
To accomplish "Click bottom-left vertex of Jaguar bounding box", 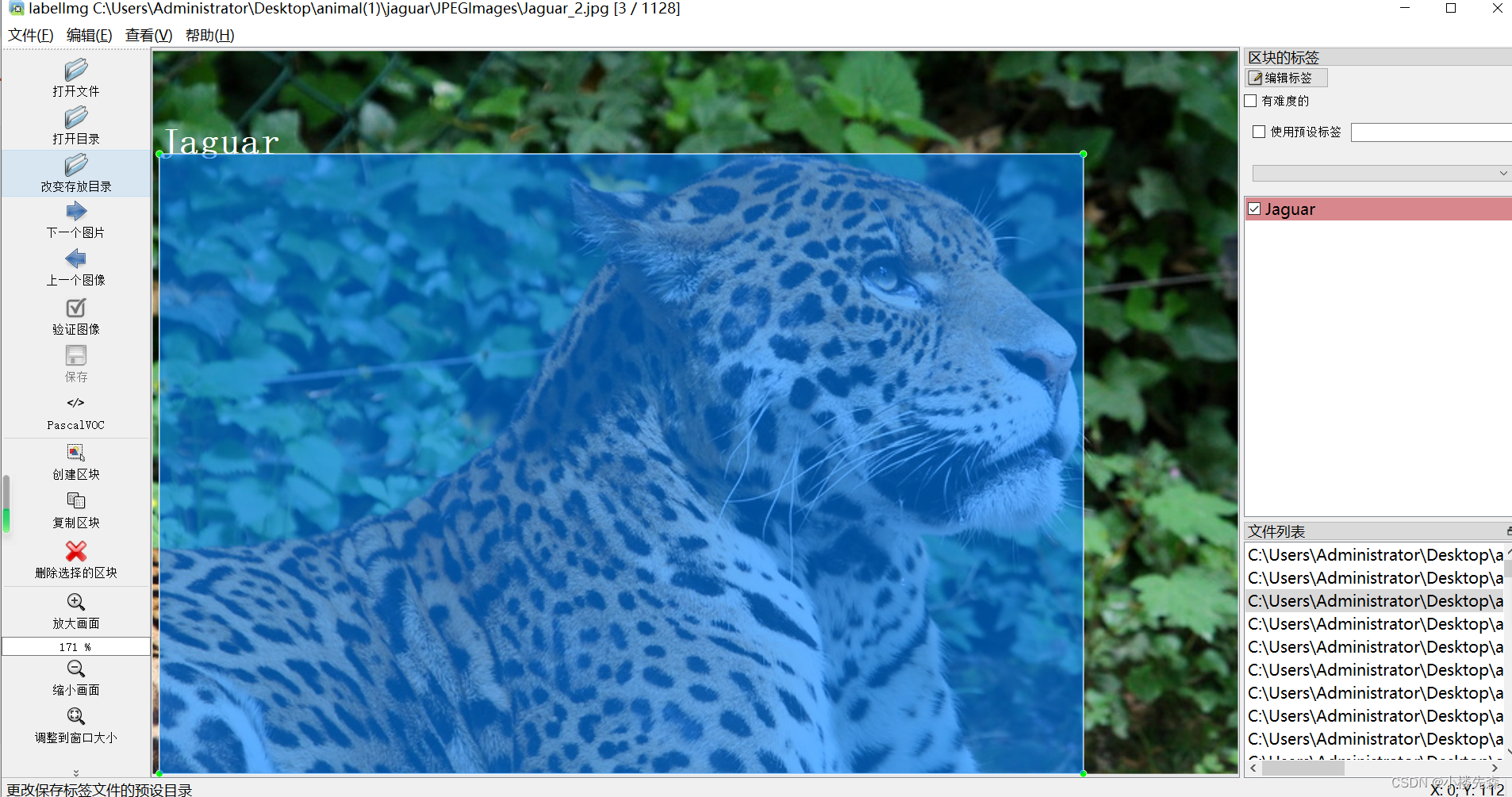I will coord(159,772).
